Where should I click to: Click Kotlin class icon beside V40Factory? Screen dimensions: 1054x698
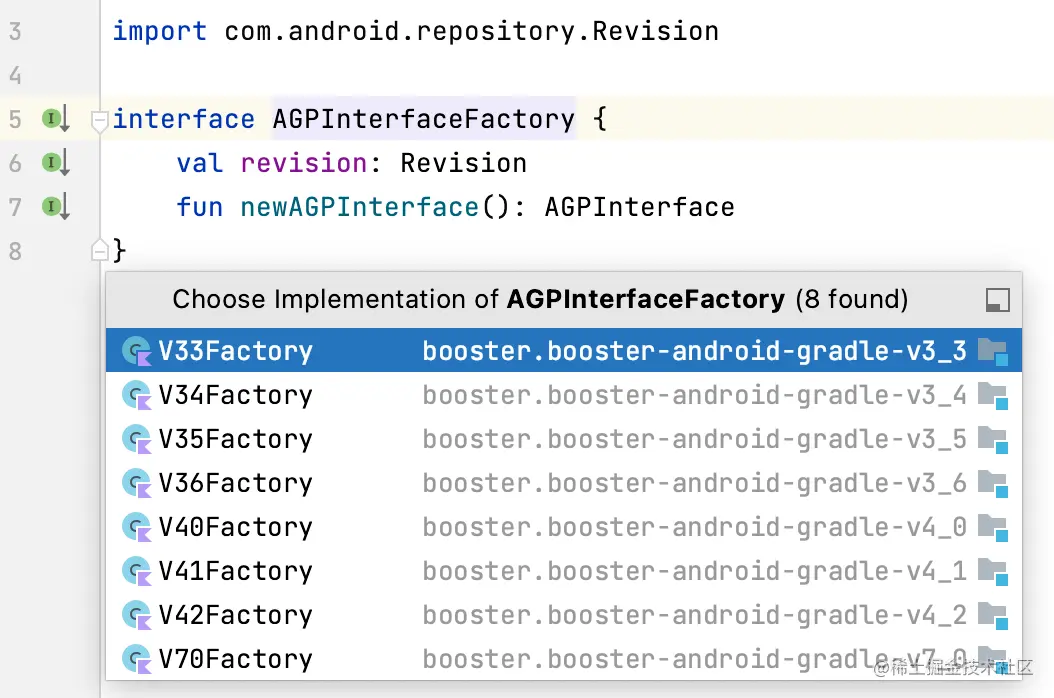(136, 527)
